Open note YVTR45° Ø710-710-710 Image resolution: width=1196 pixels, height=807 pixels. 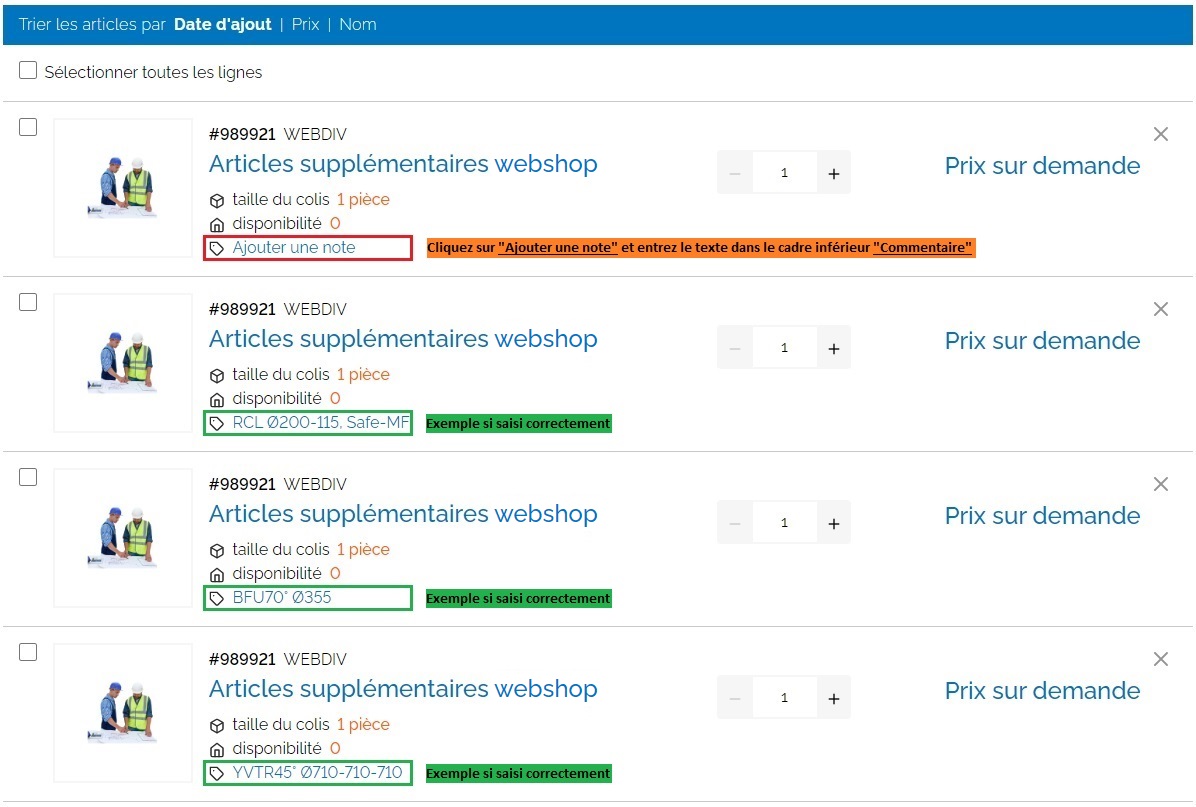(x=317, y=773)
